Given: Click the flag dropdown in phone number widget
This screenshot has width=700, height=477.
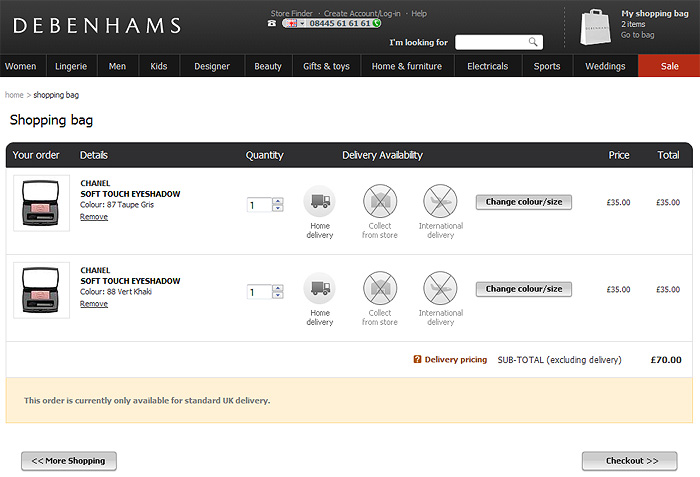Looking at the screenshot, I should 296,23.
